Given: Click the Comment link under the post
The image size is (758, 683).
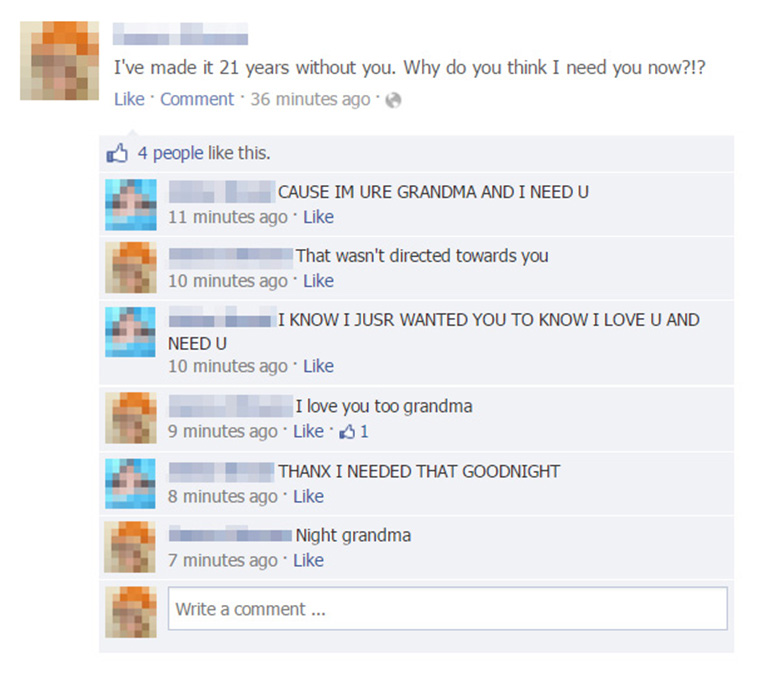Looking at the screenshot, I should coord(197,99).
